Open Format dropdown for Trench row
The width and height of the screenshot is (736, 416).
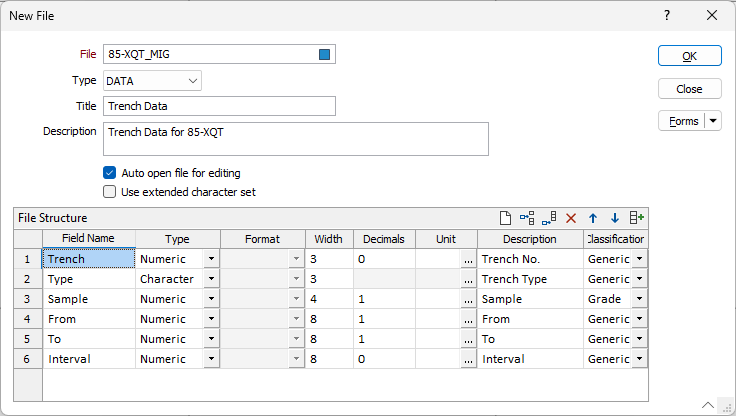[x=296, y=259]
